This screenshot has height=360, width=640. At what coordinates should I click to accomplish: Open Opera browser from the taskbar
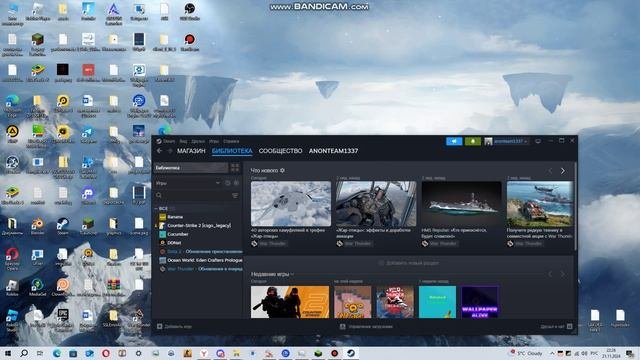106,353
